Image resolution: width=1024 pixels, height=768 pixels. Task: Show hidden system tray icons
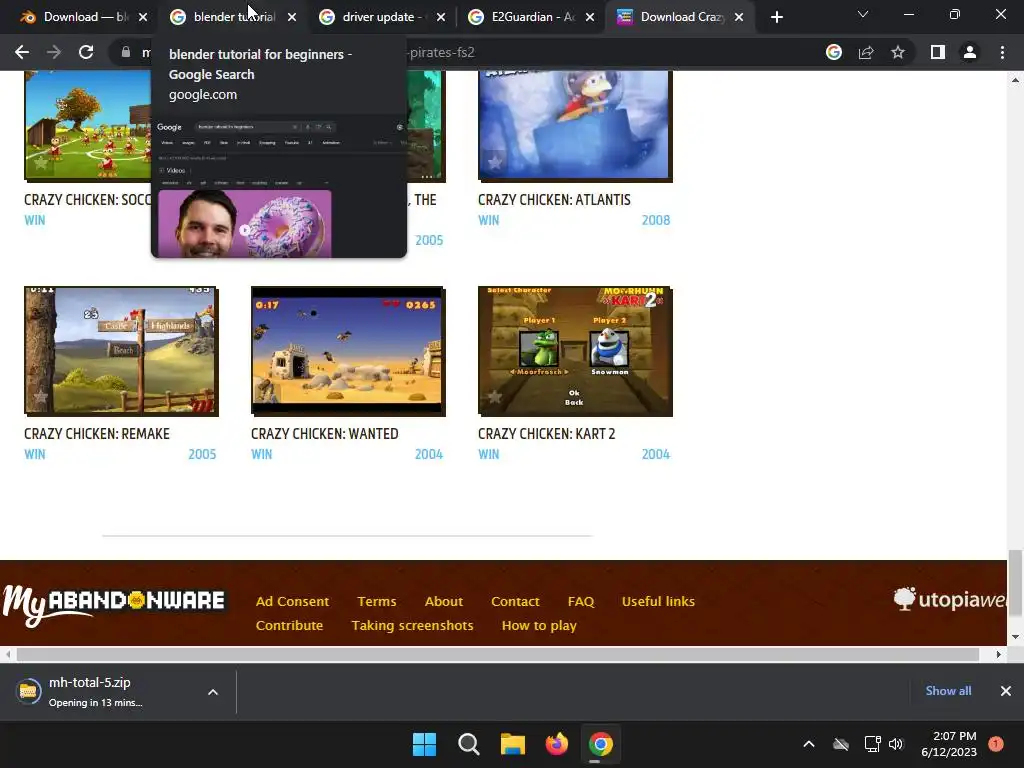coord(808,744)
